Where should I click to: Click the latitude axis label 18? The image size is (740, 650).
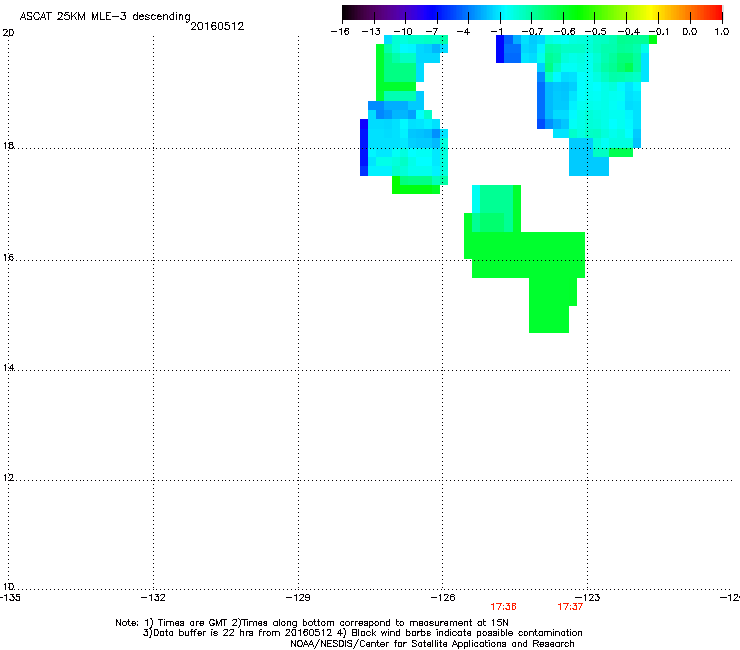pyautogui.click(x=8, y=145)
